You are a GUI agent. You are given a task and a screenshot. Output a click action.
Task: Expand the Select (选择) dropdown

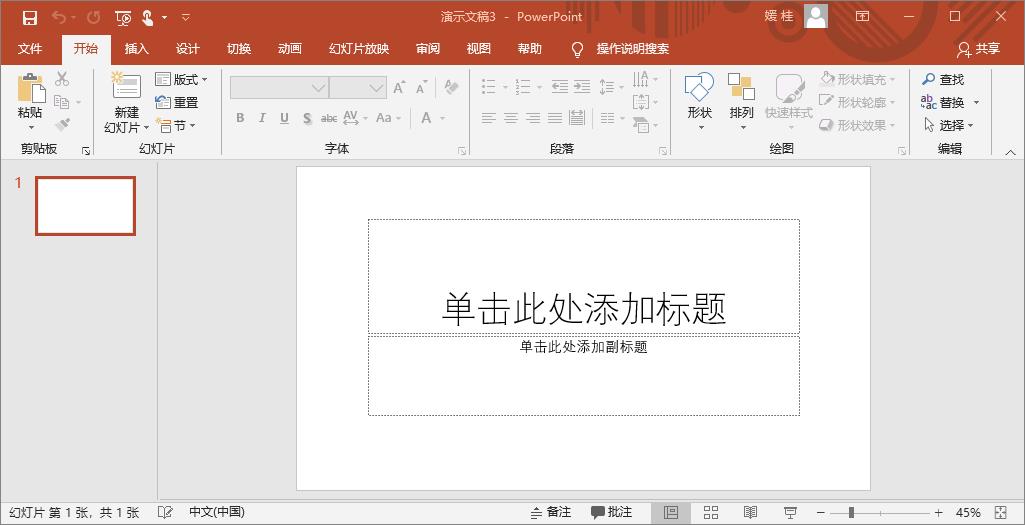click(x=950, y=125)
